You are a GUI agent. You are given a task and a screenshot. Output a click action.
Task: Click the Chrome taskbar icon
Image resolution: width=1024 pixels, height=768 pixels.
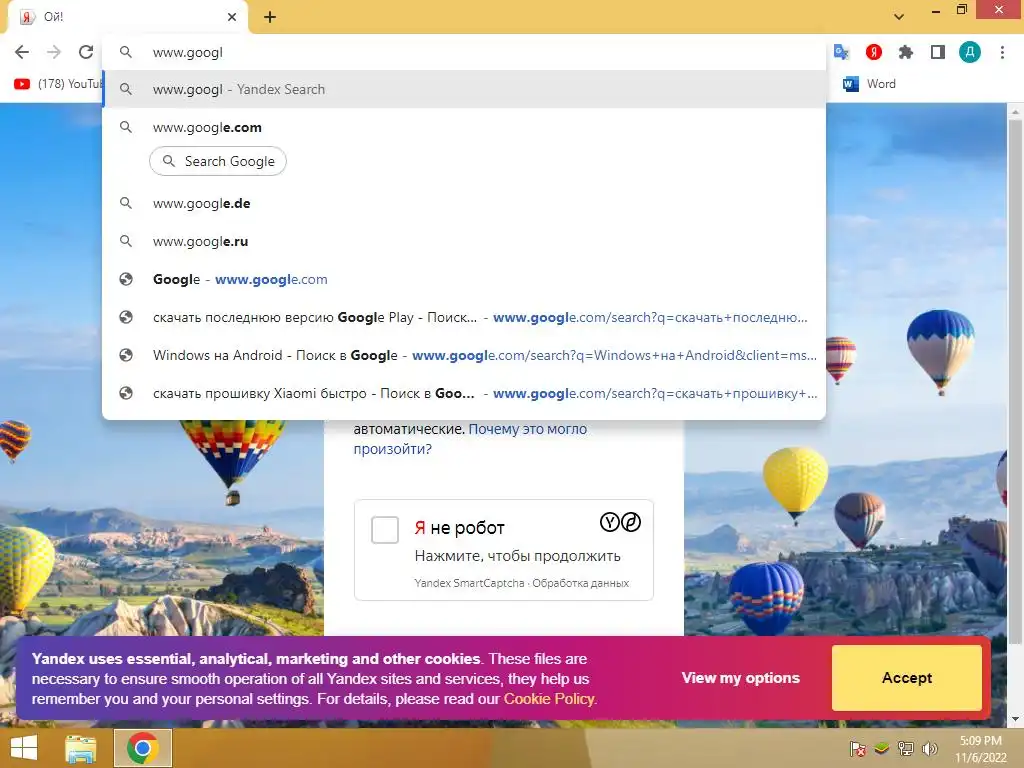(142, 748)
